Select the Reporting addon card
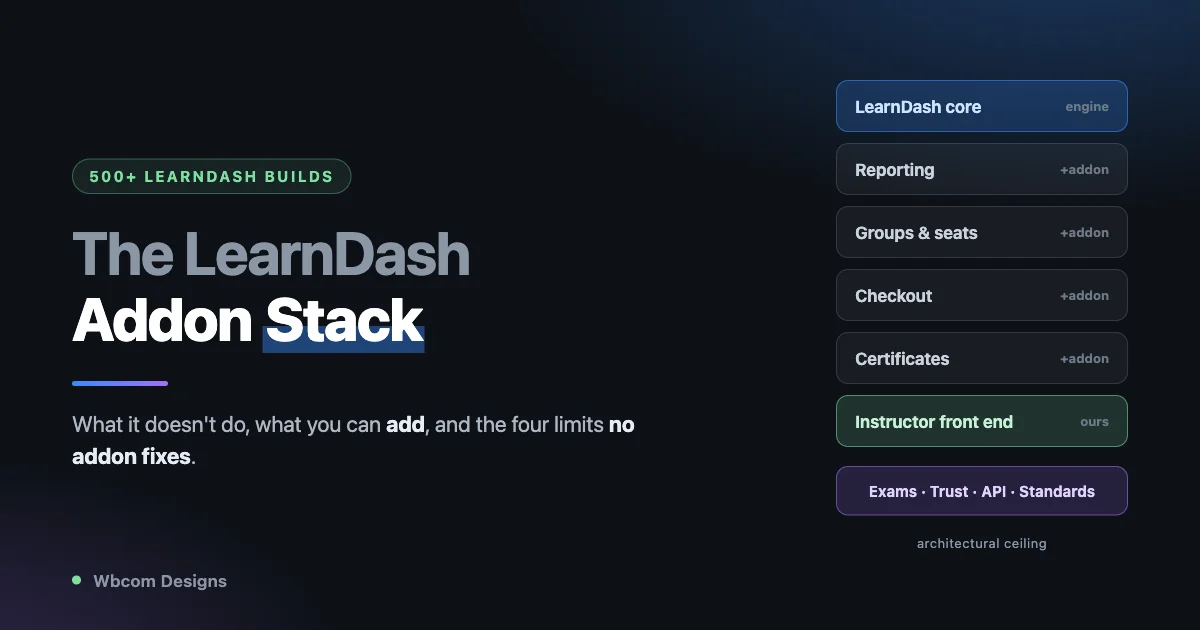 pos(981,169)
